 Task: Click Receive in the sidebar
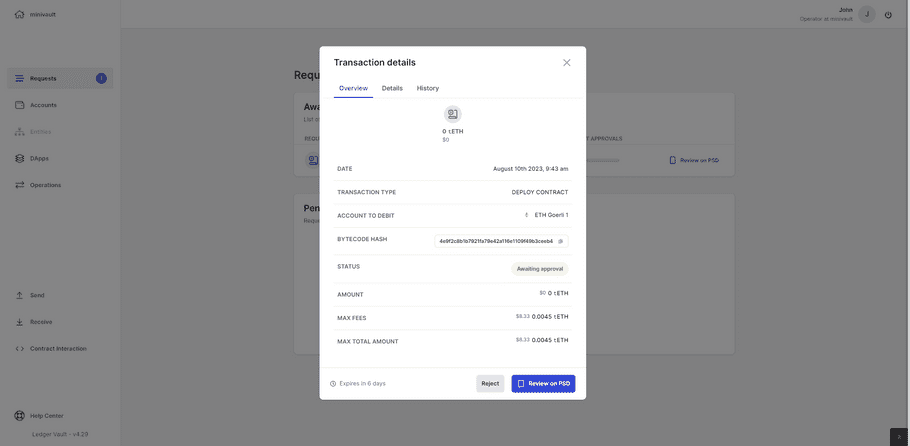point(40,322)
